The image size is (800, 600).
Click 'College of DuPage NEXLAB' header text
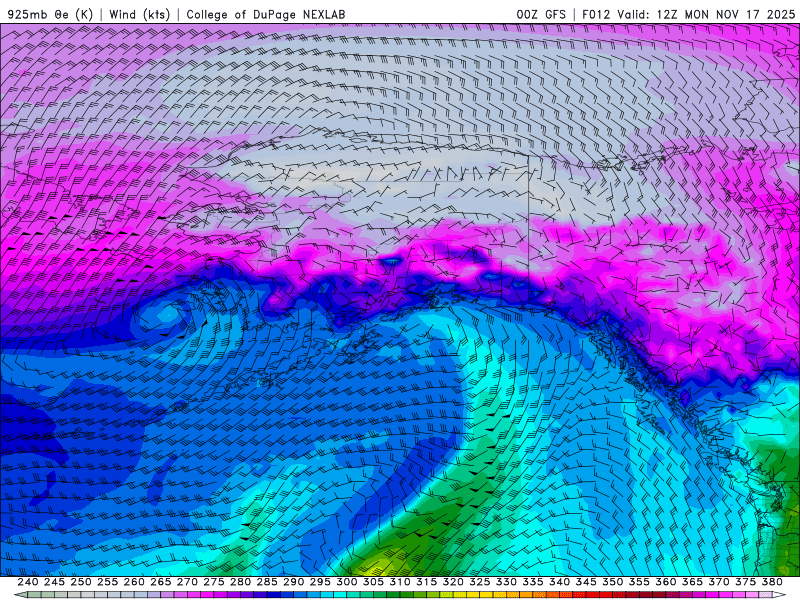click(266, 14)
